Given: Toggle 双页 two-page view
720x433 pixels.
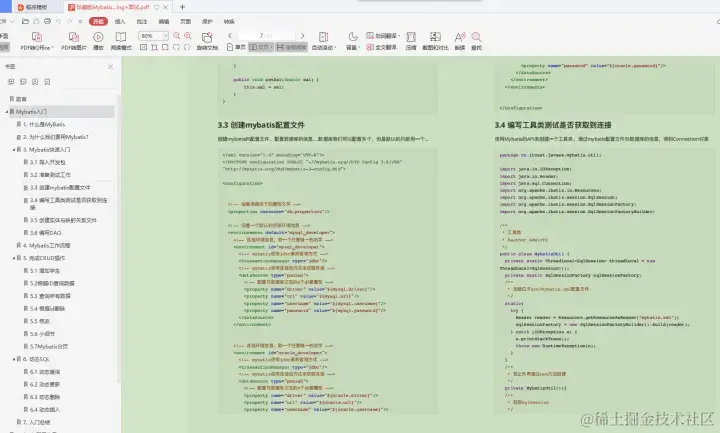Looking at the screenshot, I should [260, 47].
